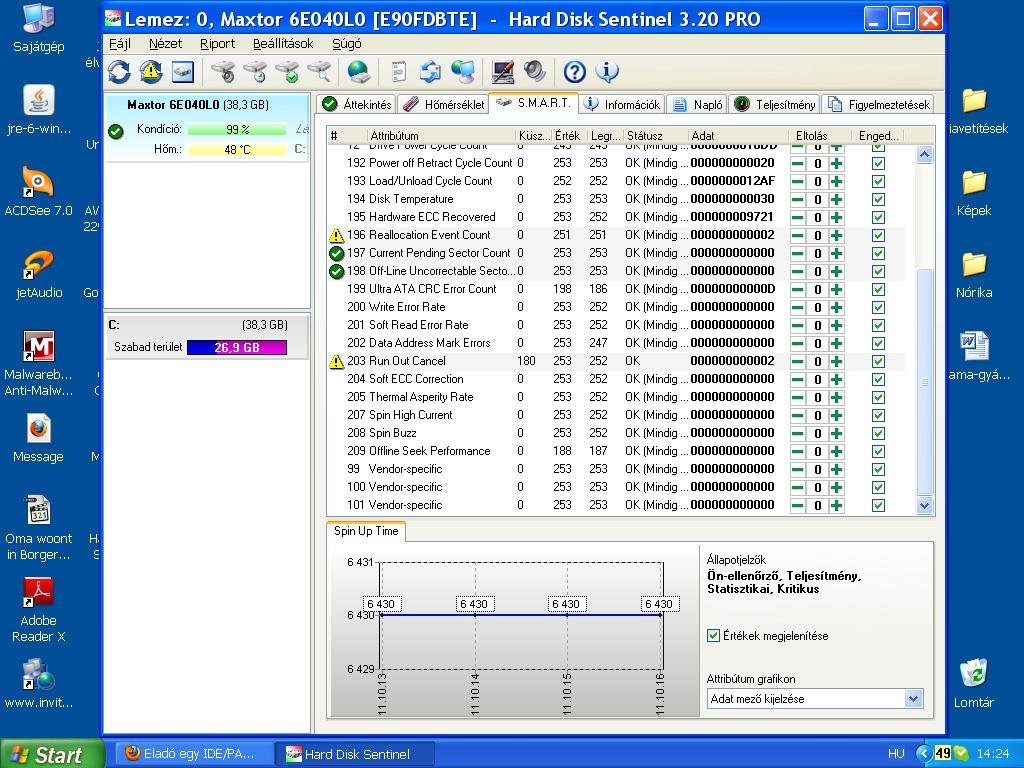Uncheck the Run Out Cancel enable checkbox
The image size is (1024, 768).
[878, 361]
